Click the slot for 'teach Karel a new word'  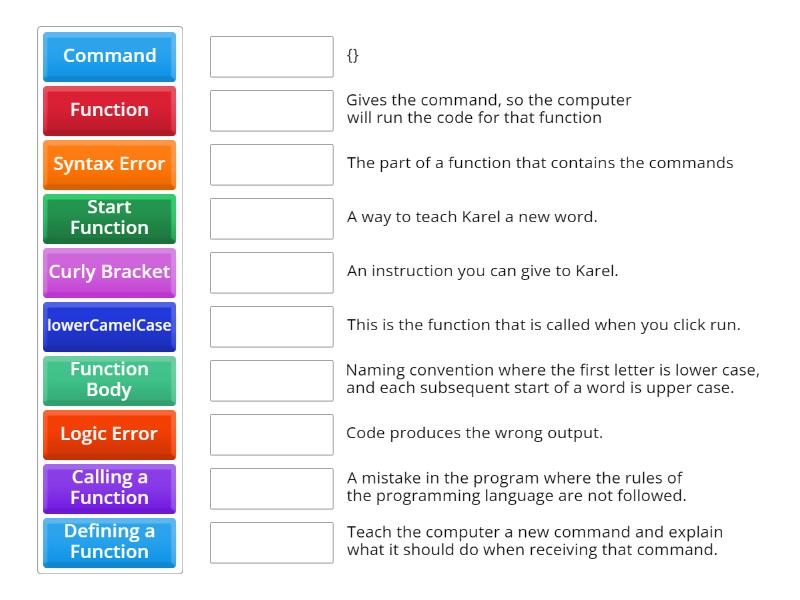(x=271, y=218)
